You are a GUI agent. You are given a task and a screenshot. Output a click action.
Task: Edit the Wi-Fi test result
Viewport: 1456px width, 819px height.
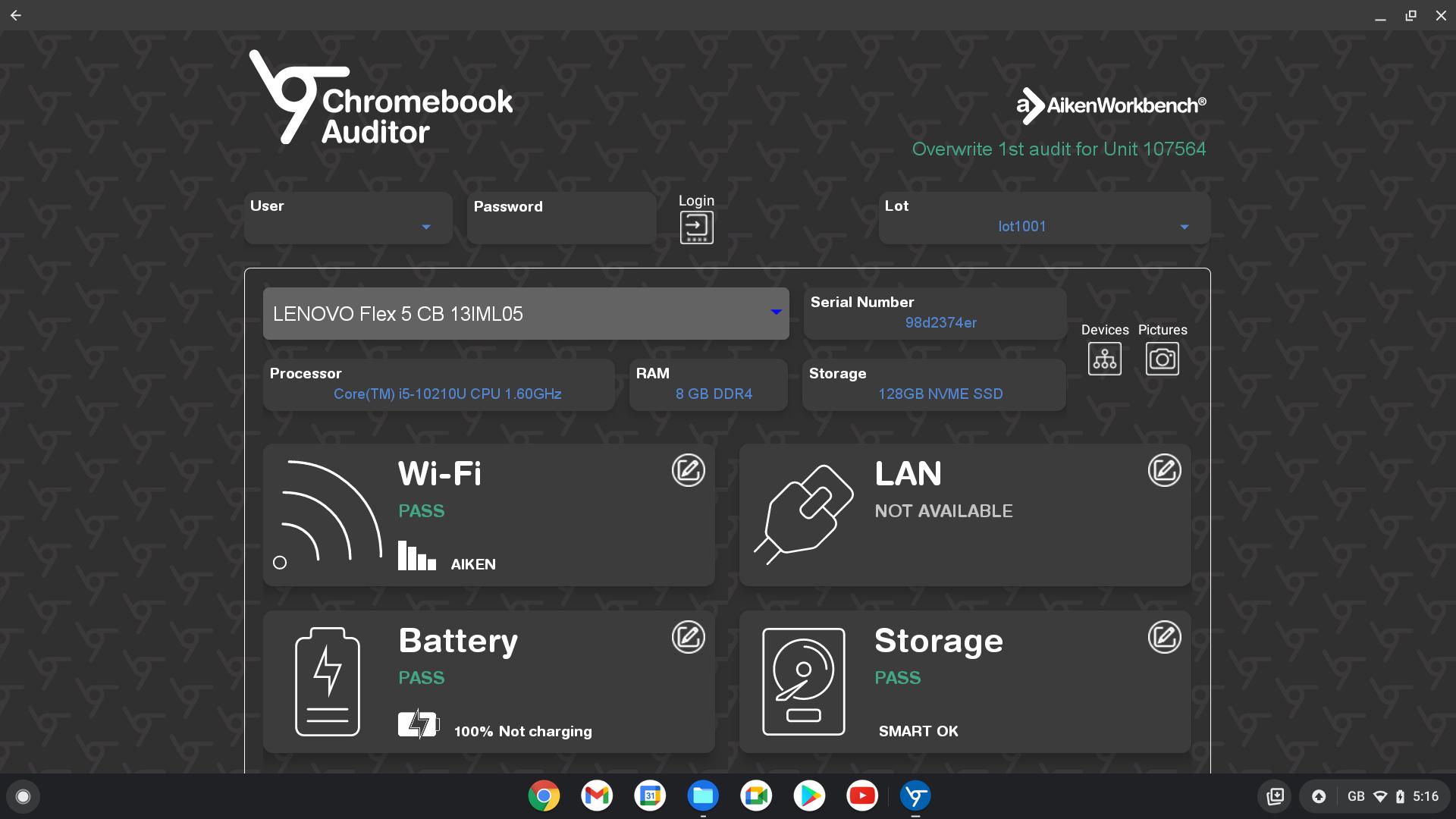(688, 470)
